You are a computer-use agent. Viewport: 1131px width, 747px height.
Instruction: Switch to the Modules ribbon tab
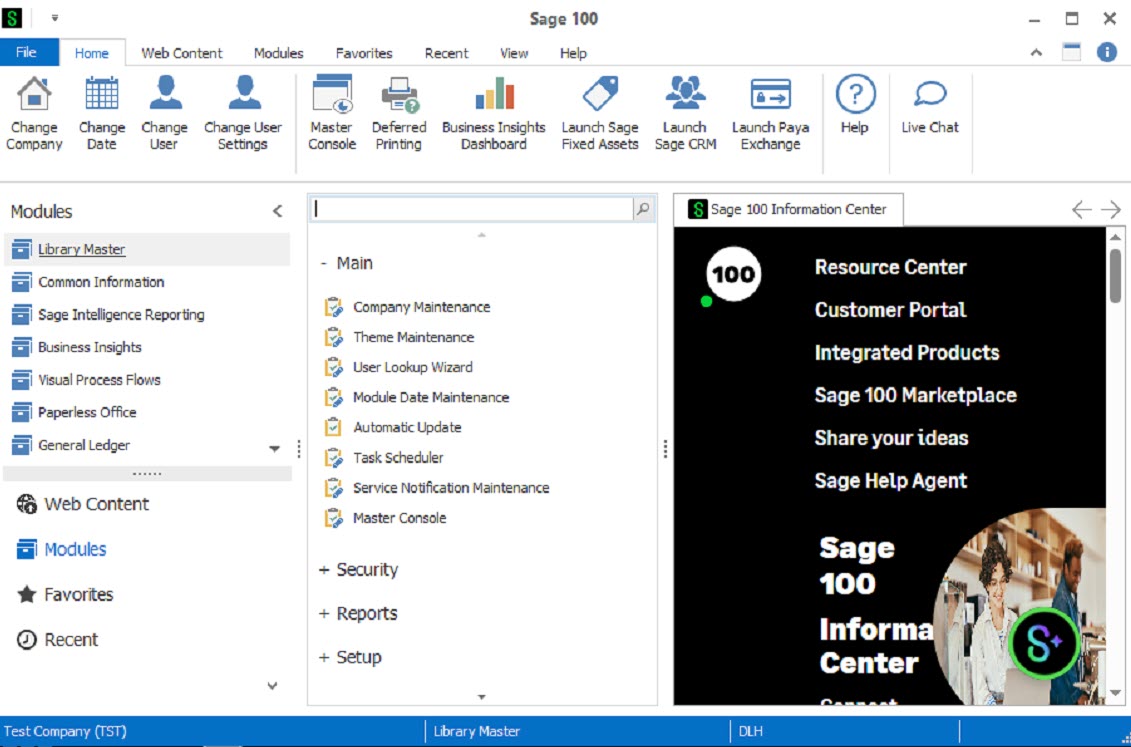(278, 53)
